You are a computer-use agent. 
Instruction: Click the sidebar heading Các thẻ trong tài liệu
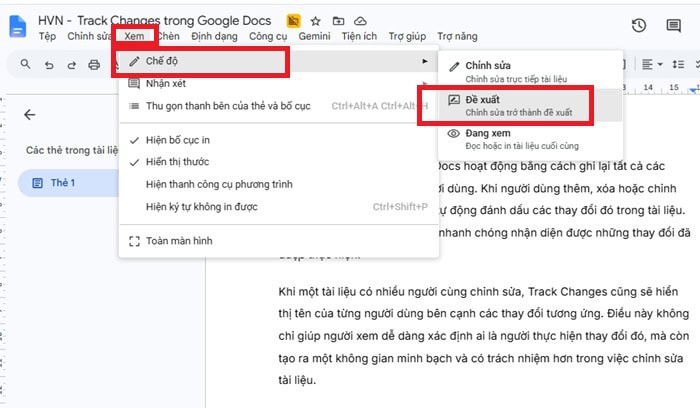(x=72, y=150)
